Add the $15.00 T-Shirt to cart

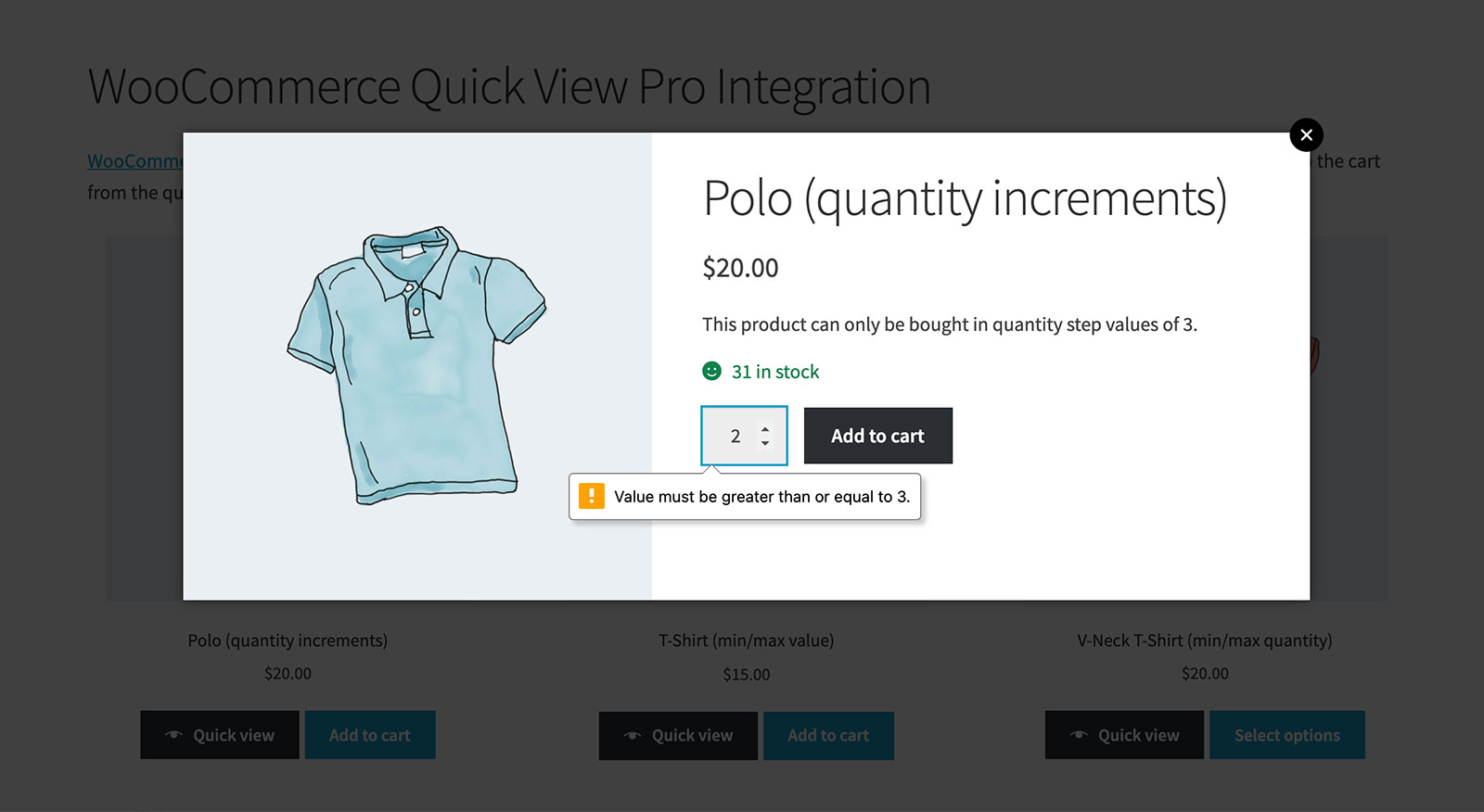pos(828,736)
